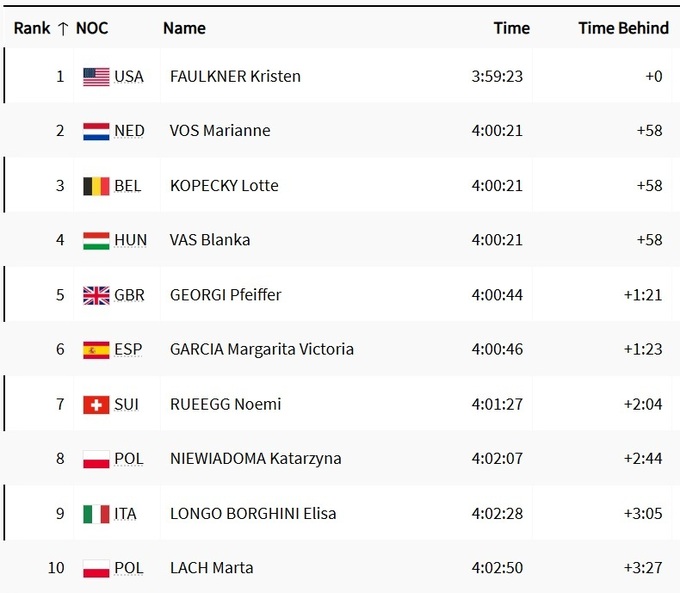Viewport: 680px width, 593px height.
Task: Click the Switzerland flag icon
Action: 96,404
